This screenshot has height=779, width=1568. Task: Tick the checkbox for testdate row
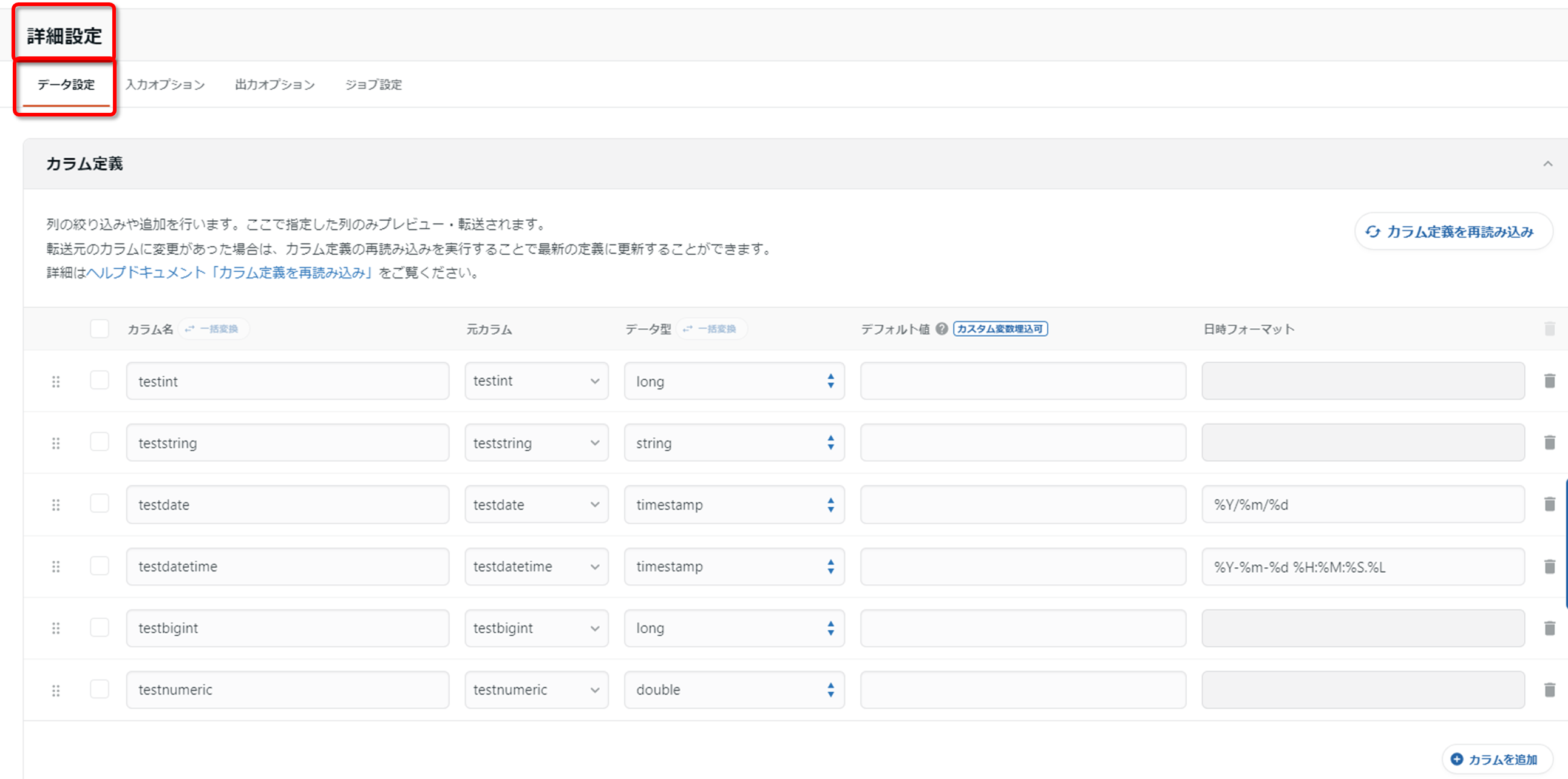[x=99, y=504]
